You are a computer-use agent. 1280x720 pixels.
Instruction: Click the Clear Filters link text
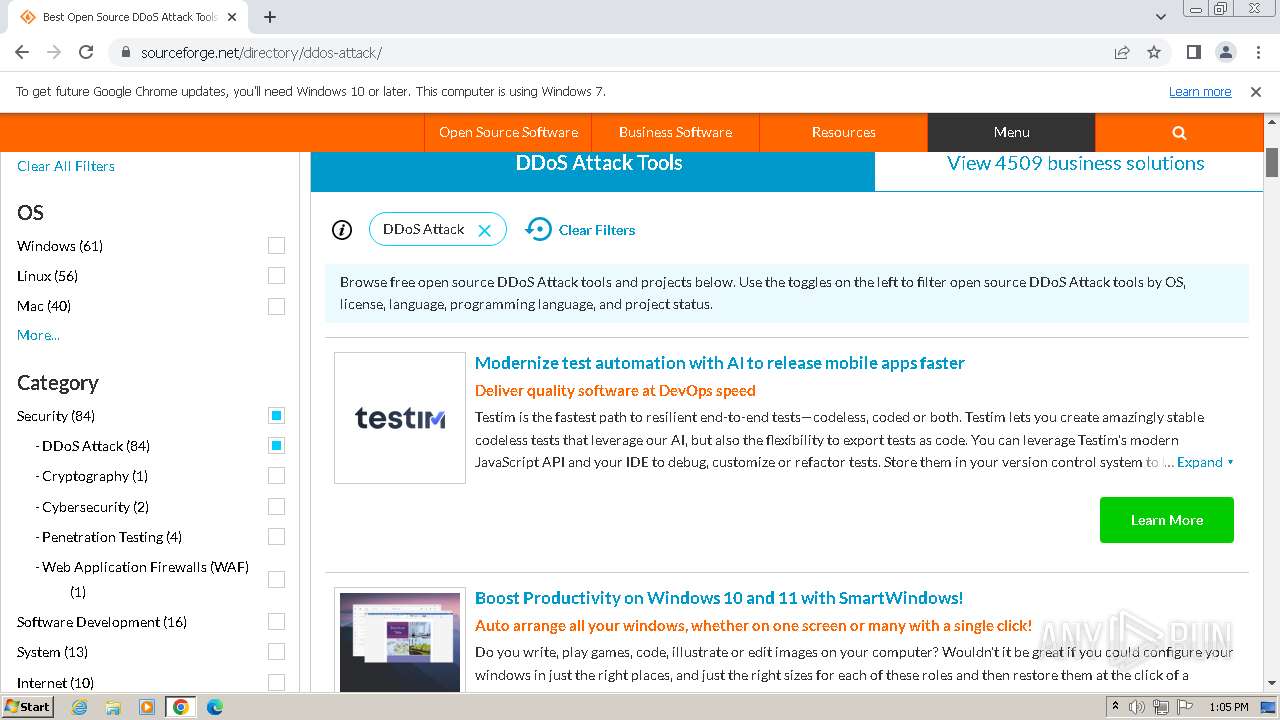(597, 230)
